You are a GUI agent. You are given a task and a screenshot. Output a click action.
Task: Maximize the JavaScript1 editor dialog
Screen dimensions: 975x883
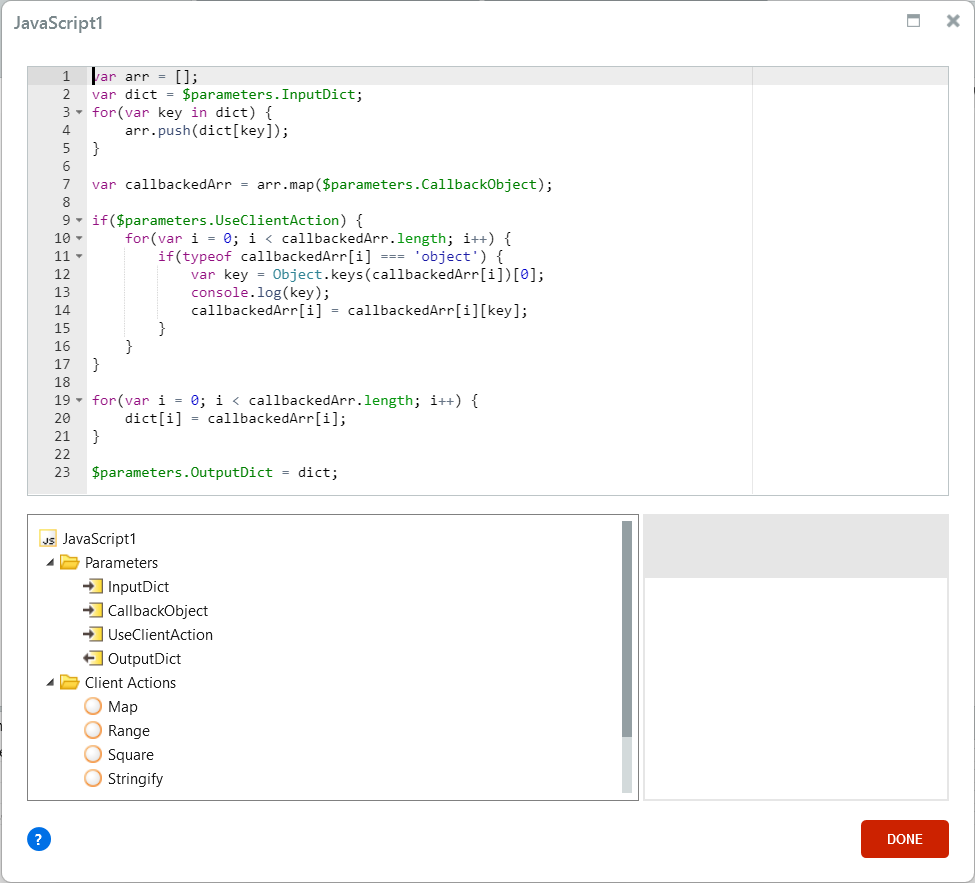[913, 21]
